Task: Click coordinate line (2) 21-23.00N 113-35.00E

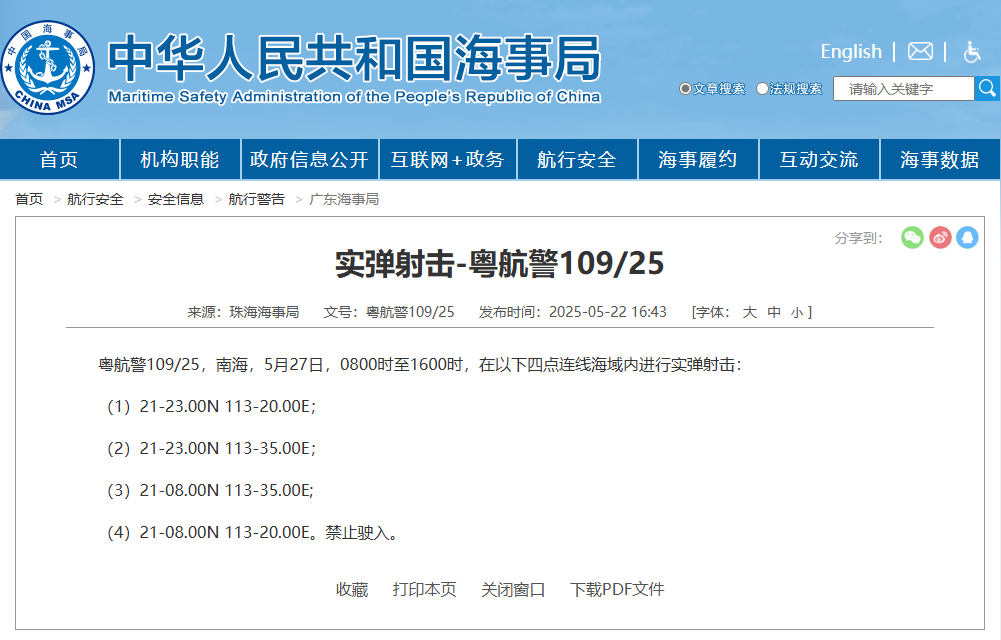Action: pos(211,449)
